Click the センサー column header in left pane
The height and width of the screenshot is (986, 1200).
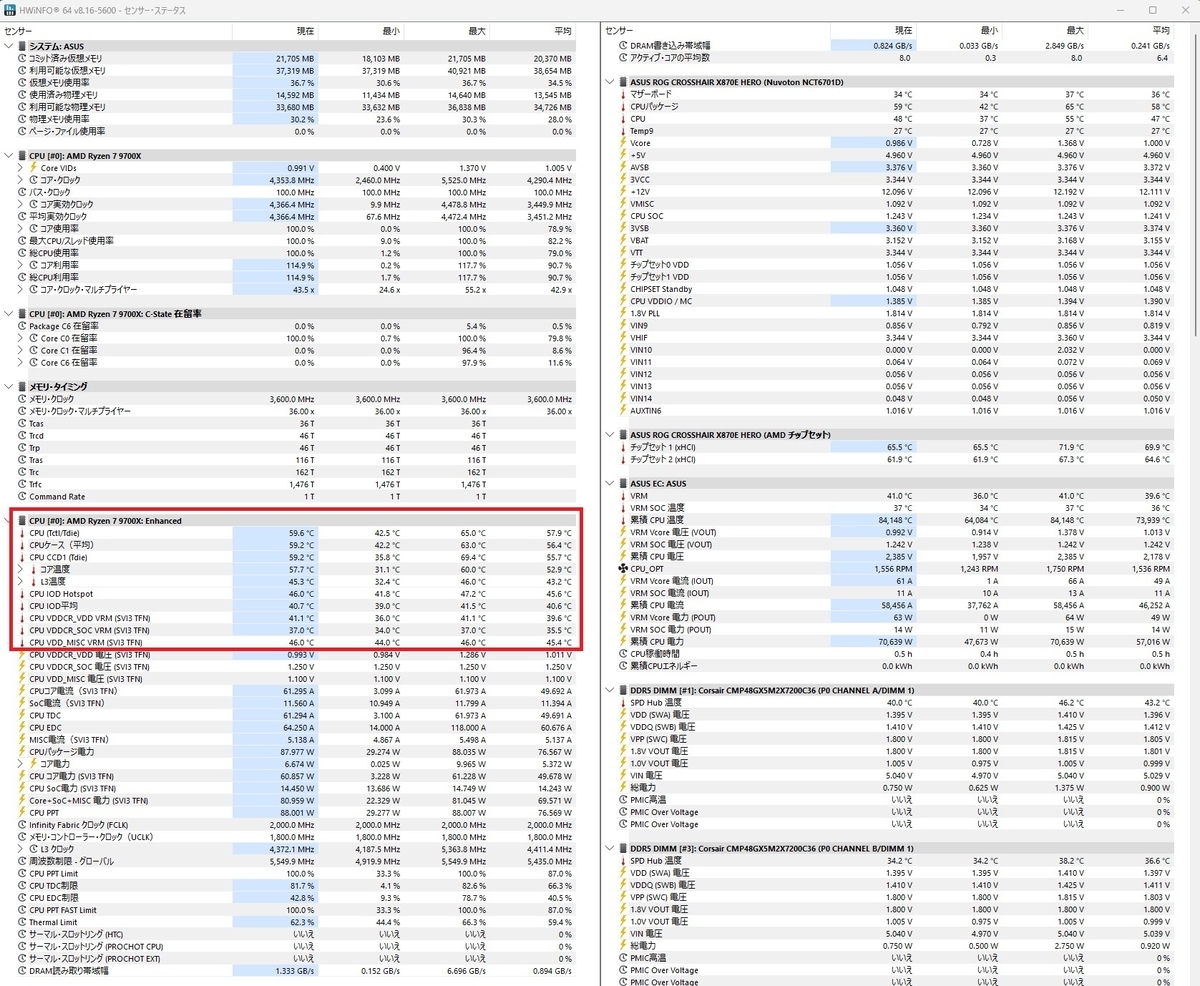point(118,31)
